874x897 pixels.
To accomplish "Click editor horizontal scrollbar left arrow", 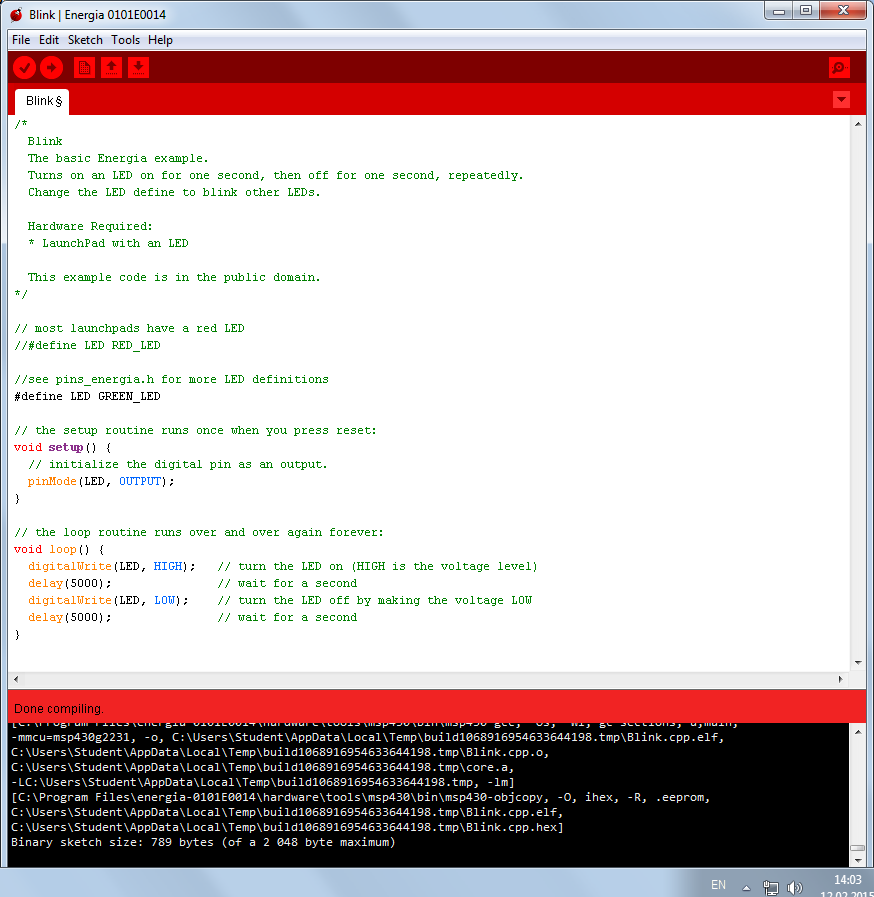I will 16,680.
